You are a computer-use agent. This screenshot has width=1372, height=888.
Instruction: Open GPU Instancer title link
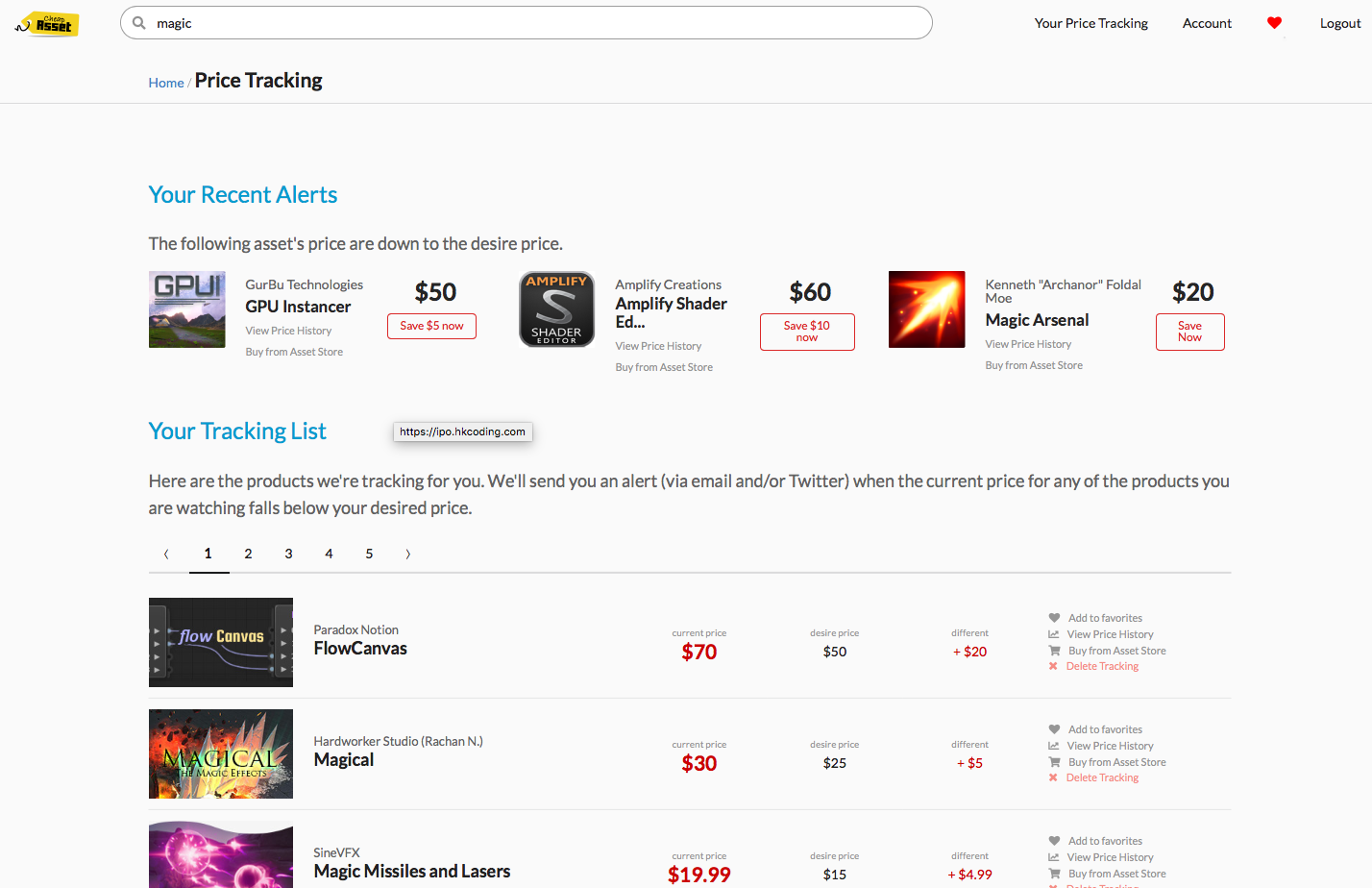tap(298, 307)
